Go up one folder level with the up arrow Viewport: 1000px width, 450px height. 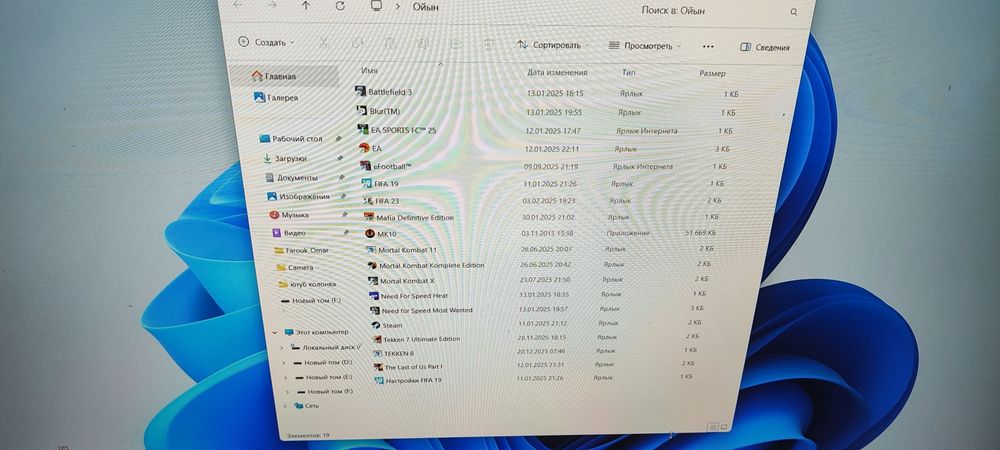tap(305, 5)
